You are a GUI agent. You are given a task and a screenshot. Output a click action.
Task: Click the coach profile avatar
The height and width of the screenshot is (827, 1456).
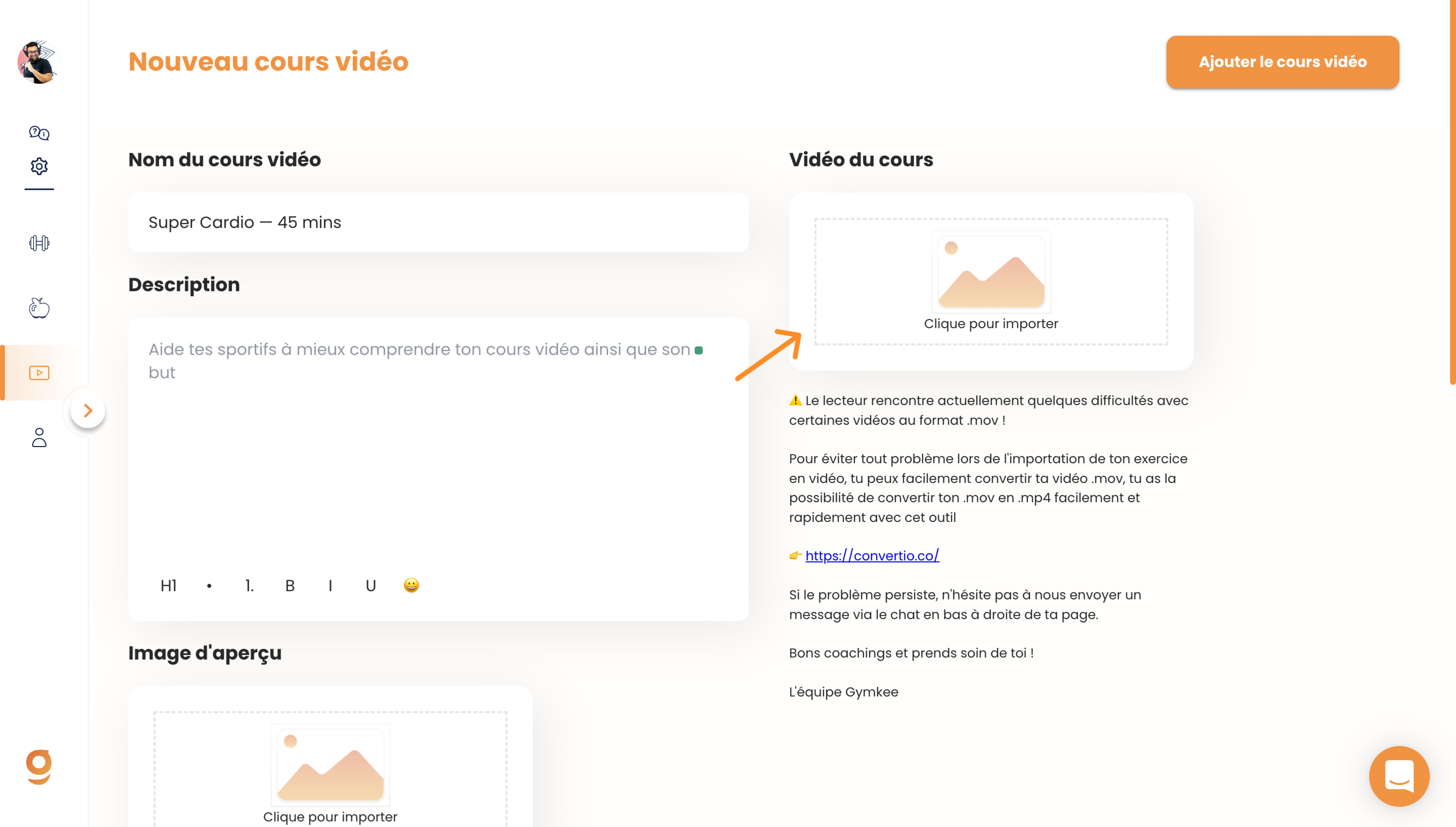(38, 62)
